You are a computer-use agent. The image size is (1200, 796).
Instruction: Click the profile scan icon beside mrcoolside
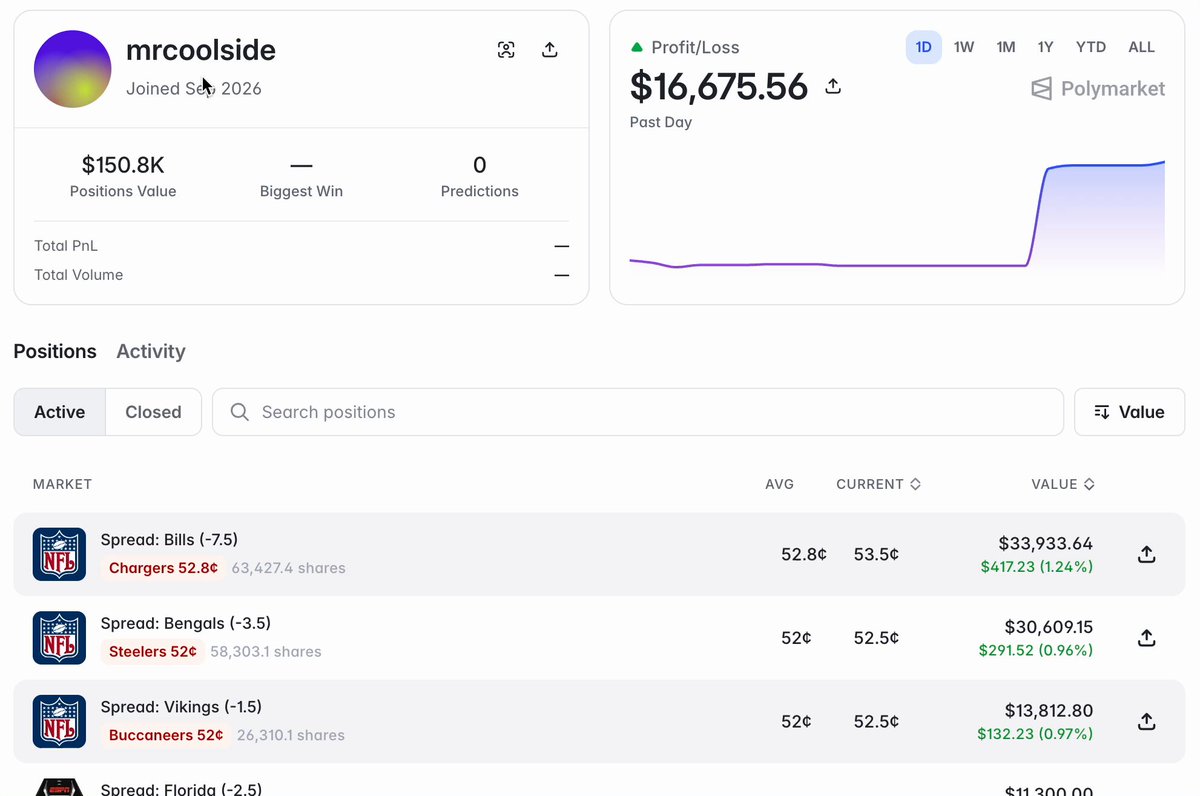tap(506, 50)
